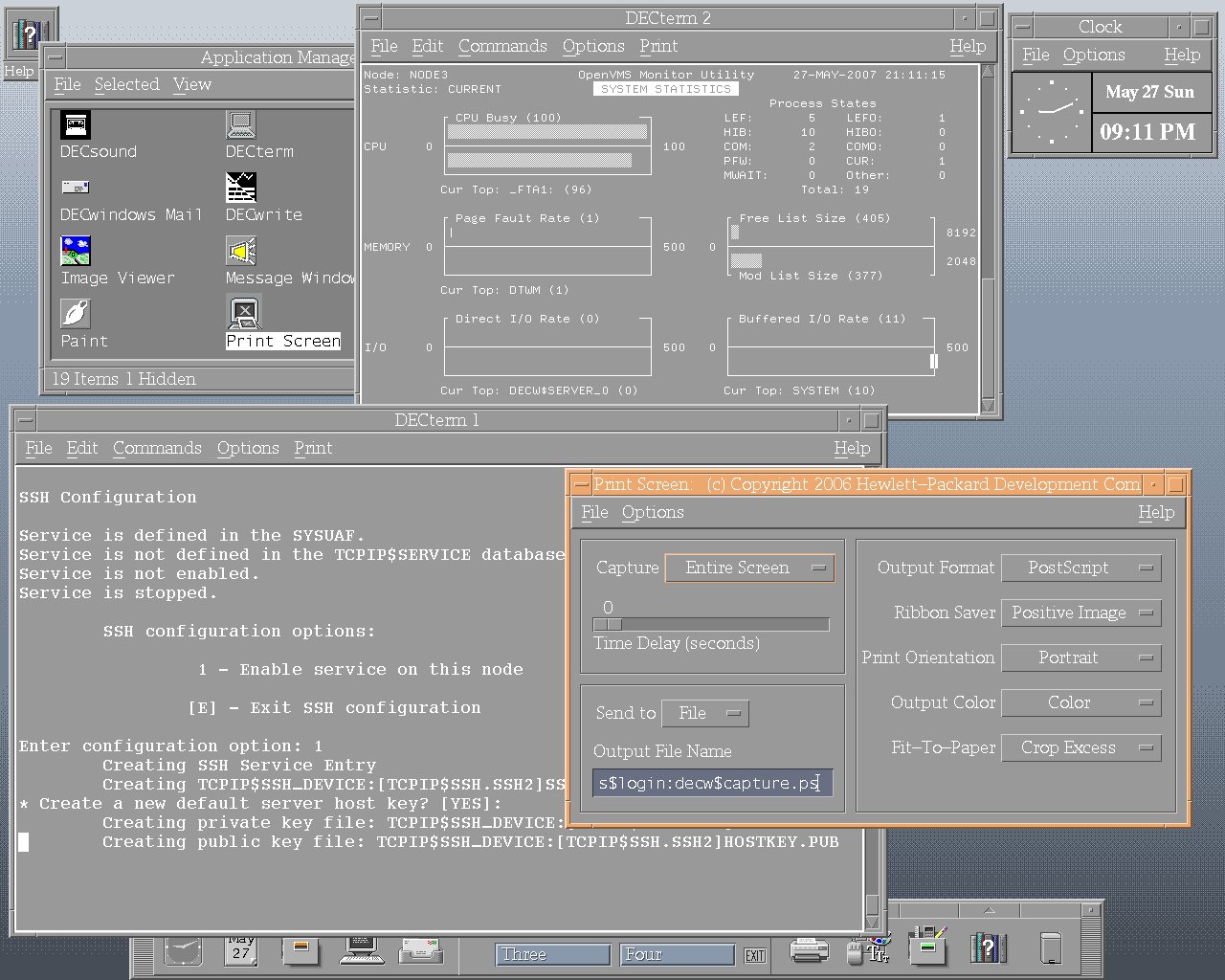
Task: Launch the Image Viewer icon
Action: (76, 251)
